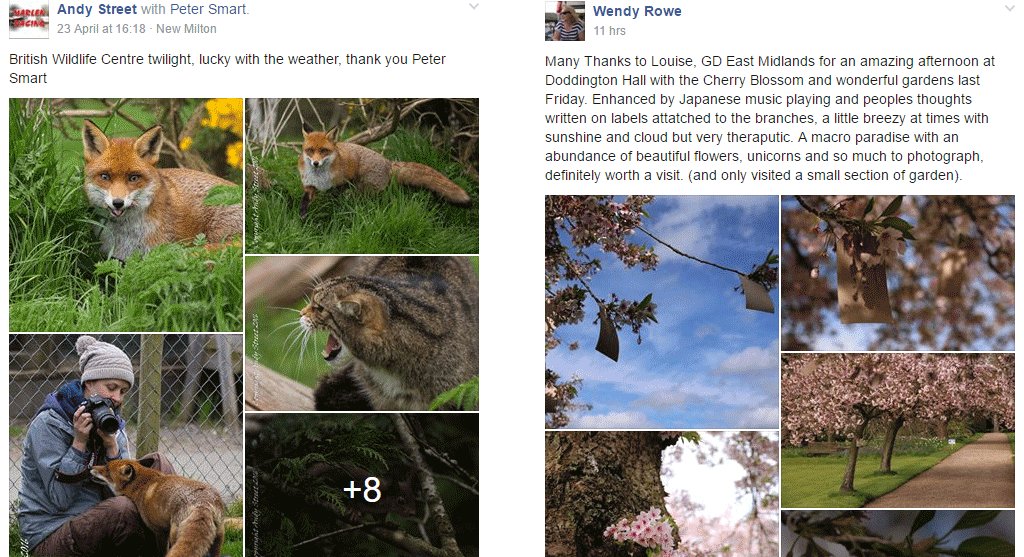
Task: Open the snarling wildcat photo
Action: (x=361, y=333)
